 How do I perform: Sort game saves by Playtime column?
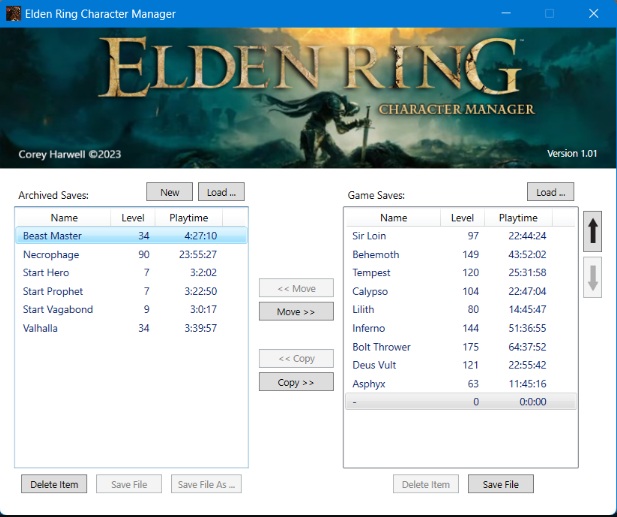pos(518,218)
